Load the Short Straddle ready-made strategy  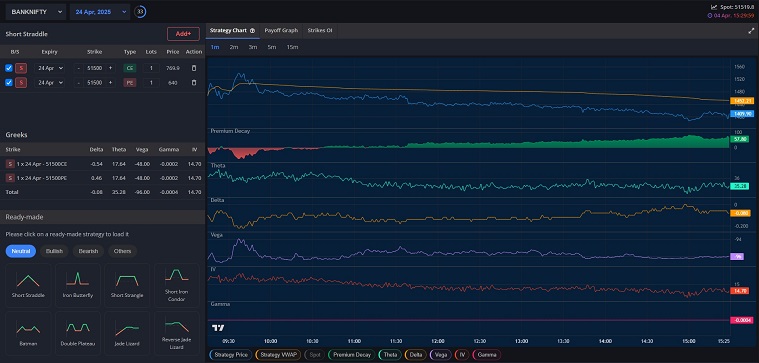(28, 285)
